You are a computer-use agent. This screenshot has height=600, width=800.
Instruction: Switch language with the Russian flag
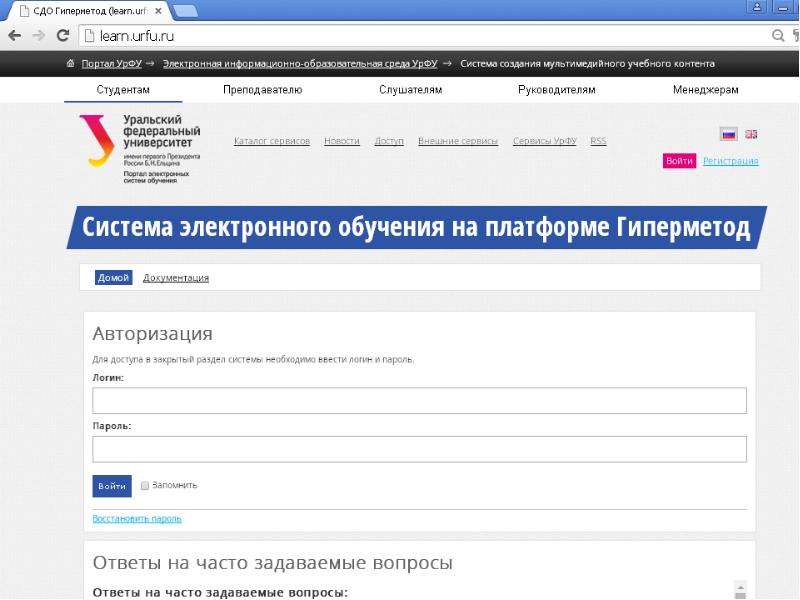(728, 135)
